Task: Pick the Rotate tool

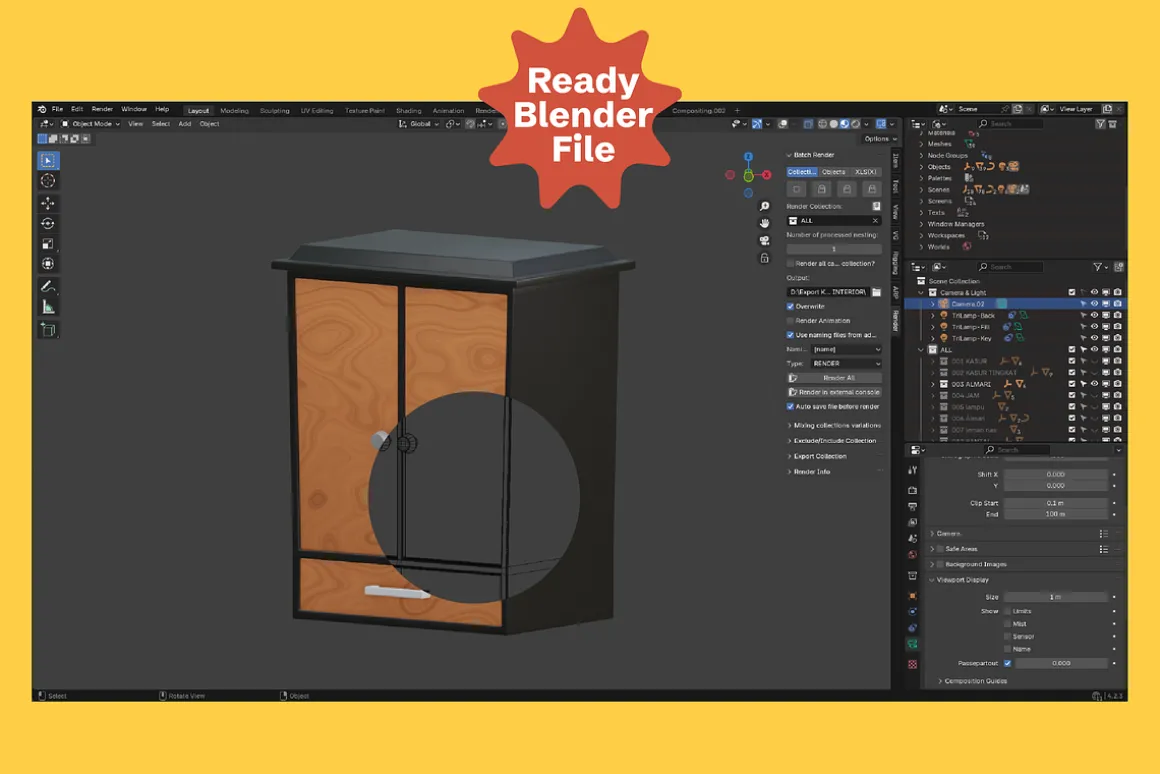Action: click(x=48, y=223)
